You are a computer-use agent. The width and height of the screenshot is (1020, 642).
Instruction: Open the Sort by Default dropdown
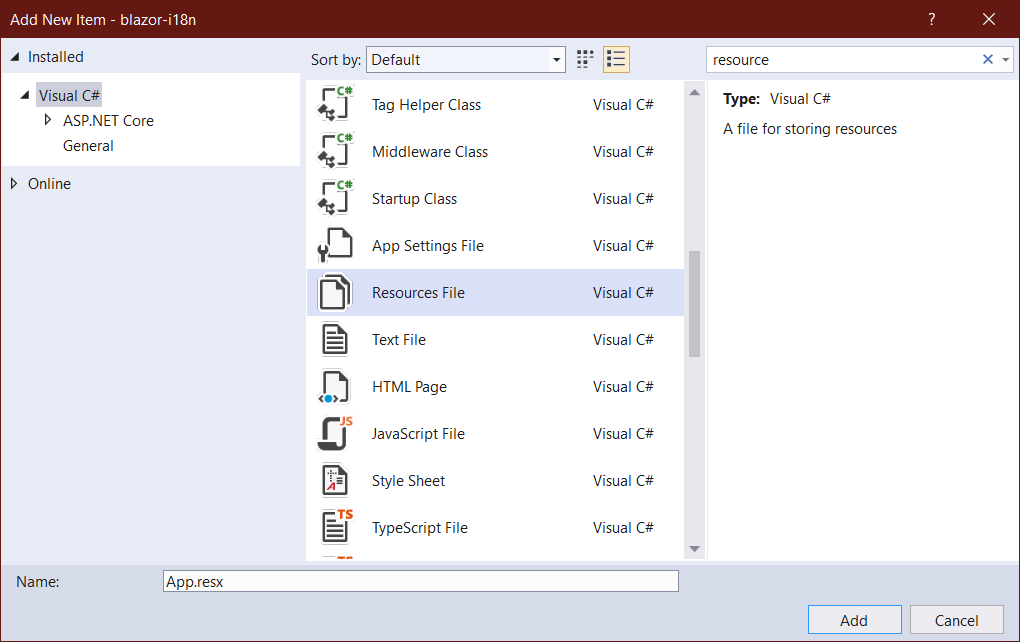click(466, 60)
